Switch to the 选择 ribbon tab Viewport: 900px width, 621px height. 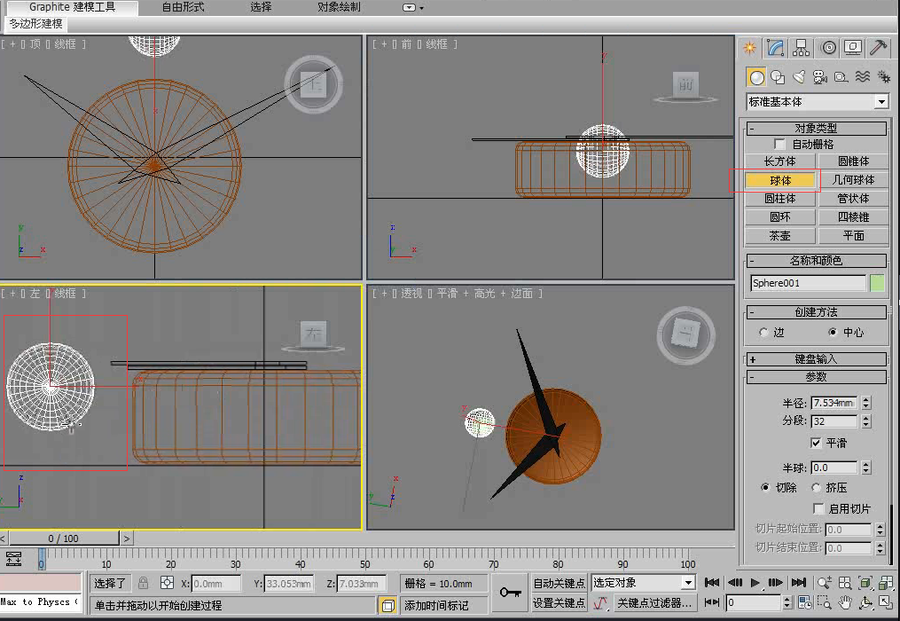[x=261, y=7]
